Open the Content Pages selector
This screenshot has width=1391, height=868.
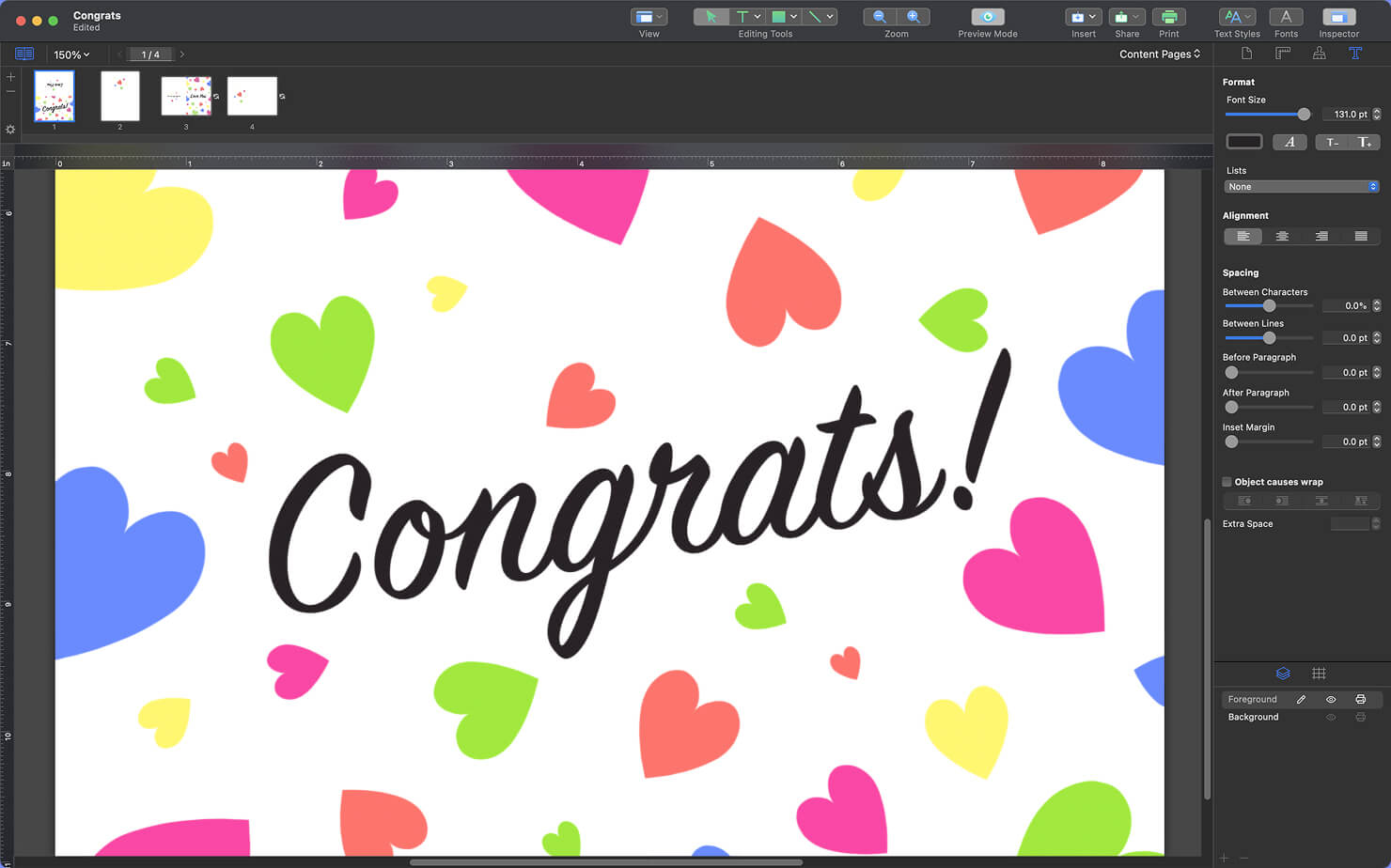(1160, 54)
